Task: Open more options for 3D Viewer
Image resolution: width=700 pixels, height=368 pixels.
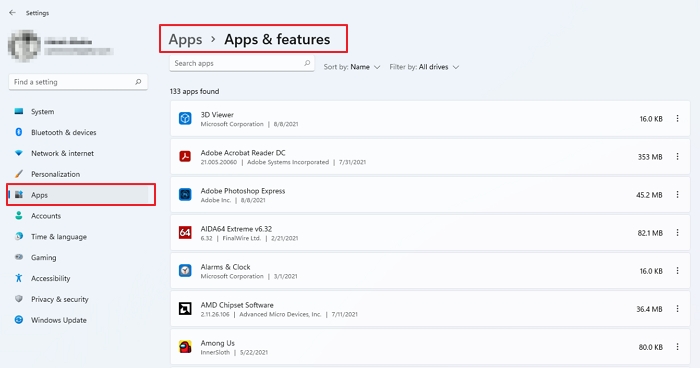Action: pos(677,118)
